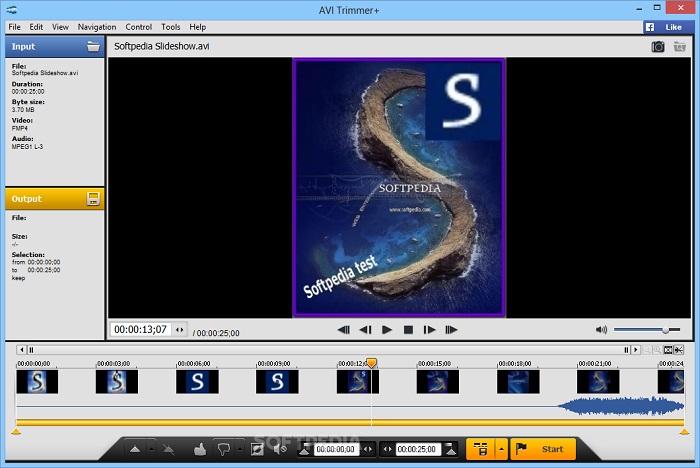Mute audio using the speaker icon
The image size is (700, 468).
(x=601, y=330)
